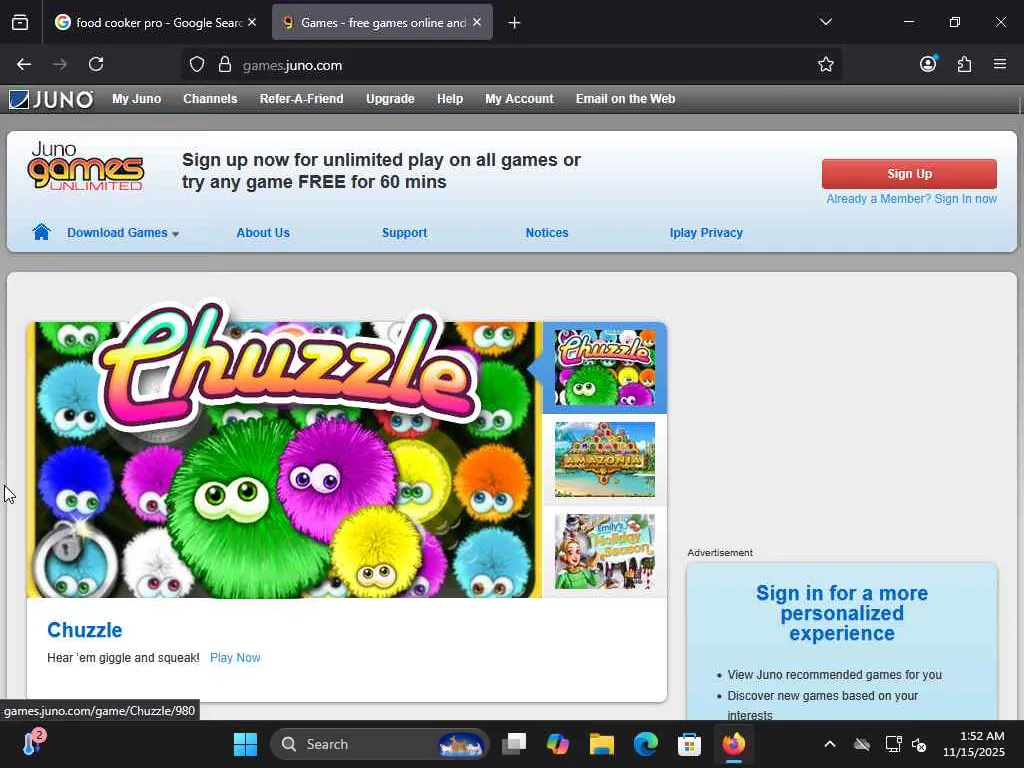1024x768 pixels.
Task: Open network status tray icon
Action: click(893, 744)
